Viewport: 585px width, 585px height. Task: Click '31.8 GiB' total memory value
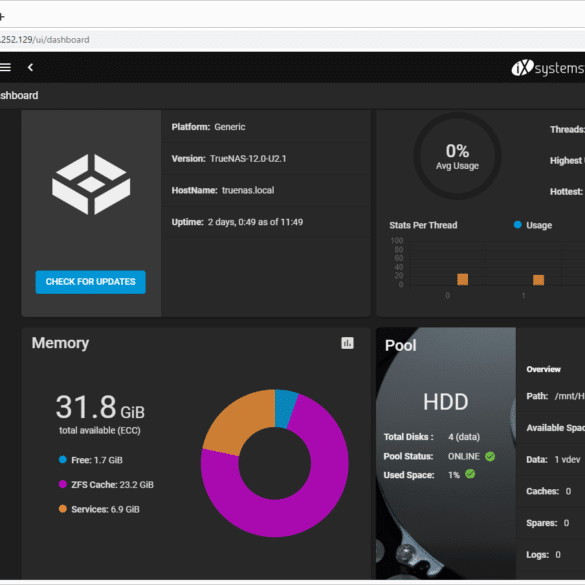[x=100, y=407]
